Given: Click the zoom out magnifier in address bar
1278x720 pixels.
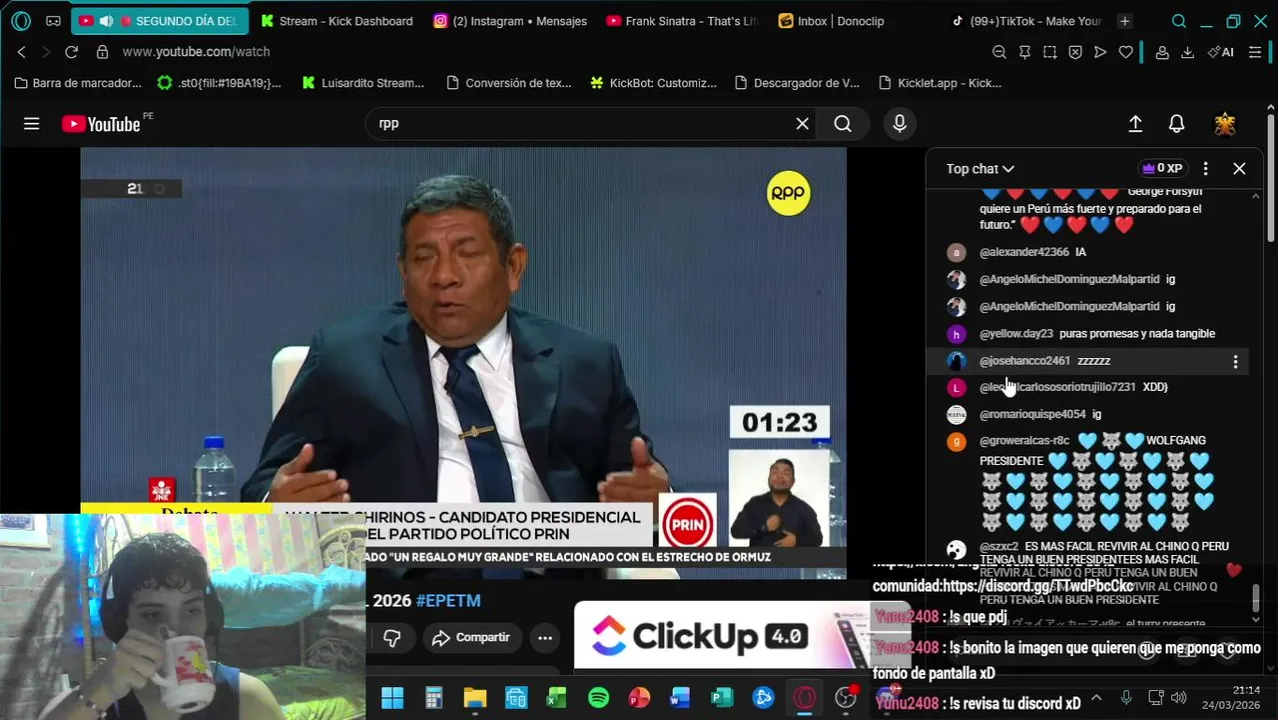Looking at the screenshot, I should [x=999, y=52].
